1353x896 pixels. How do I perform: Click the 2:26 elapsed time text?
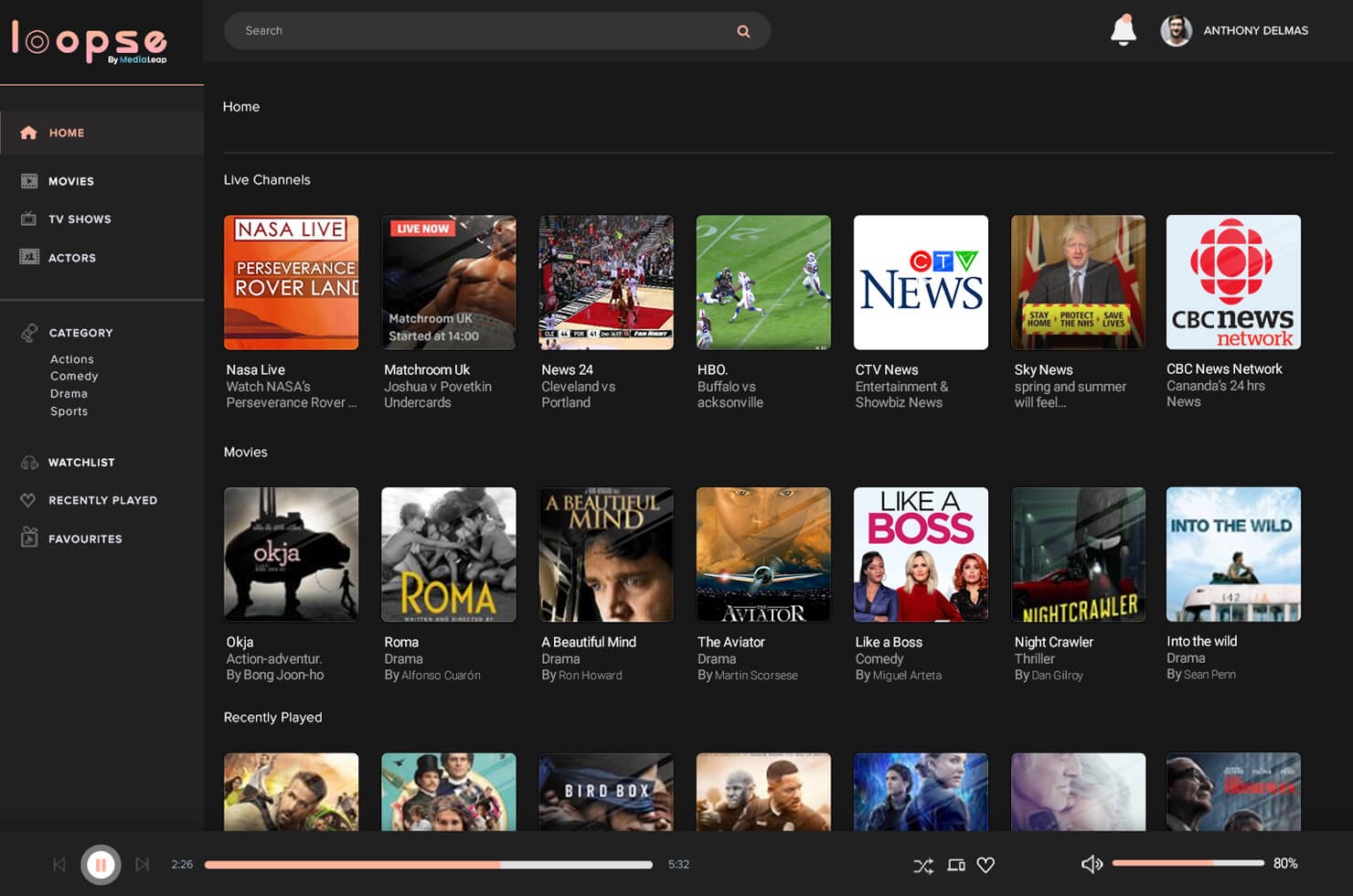[182, 864]
